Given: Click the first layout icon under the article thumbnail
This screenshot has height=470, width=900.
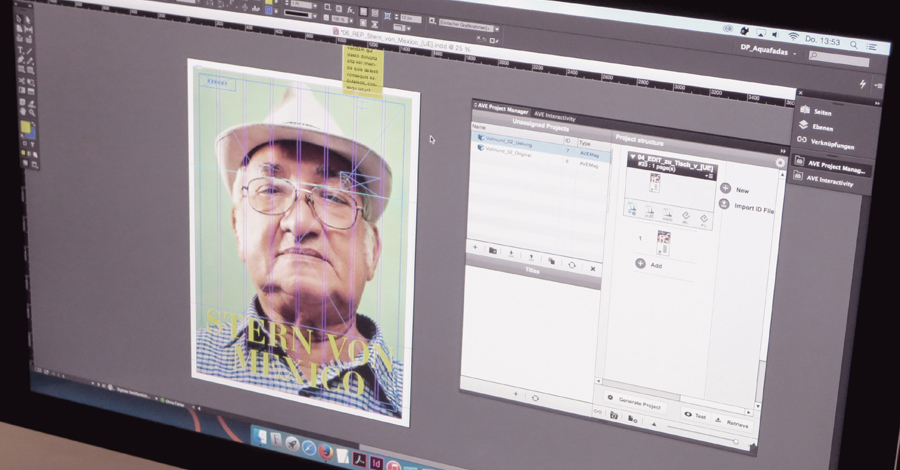Looking at the screenshot, I should [x=631, y=208].
